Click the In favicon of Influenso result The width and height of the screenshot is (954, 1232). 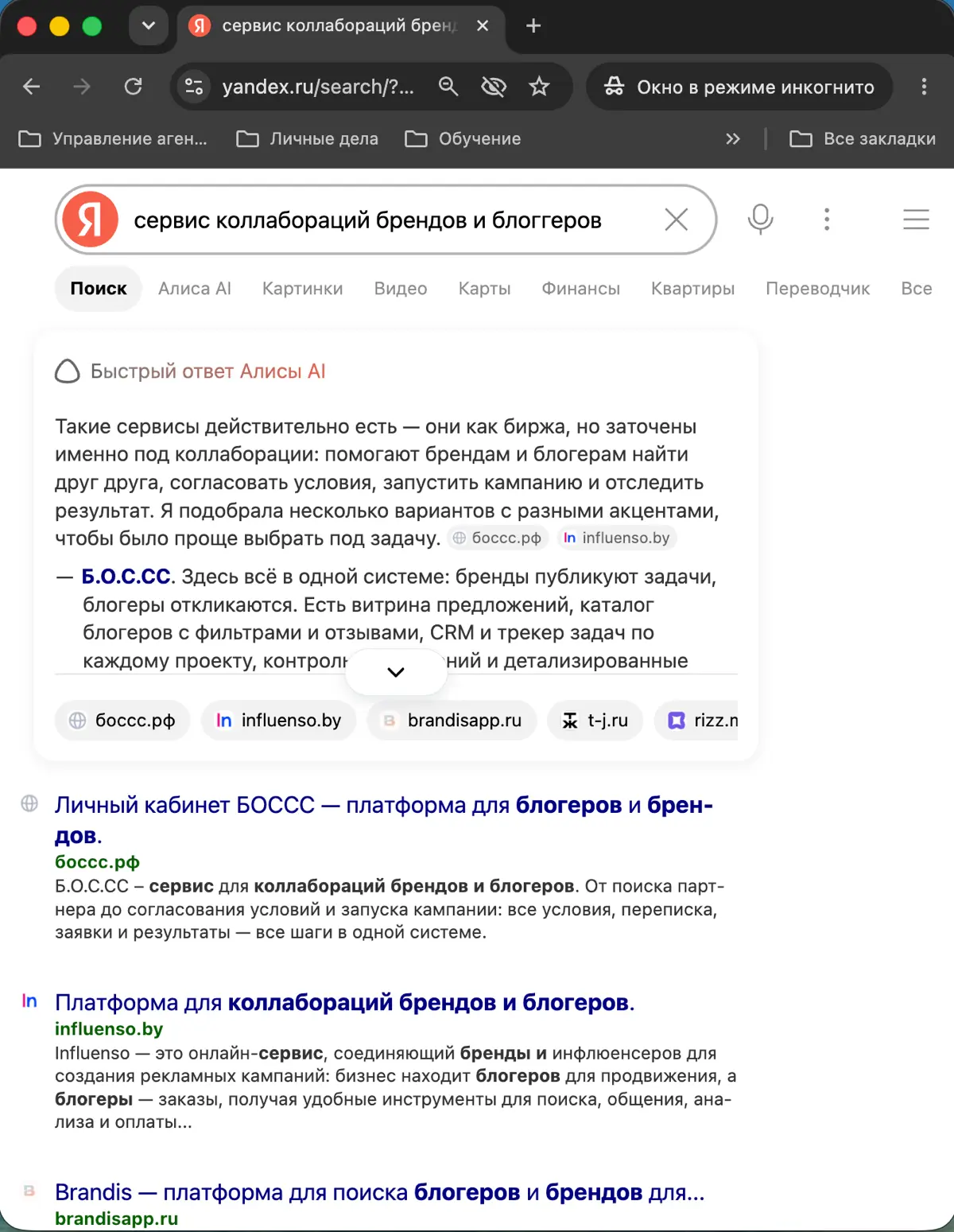(29, 1001)
